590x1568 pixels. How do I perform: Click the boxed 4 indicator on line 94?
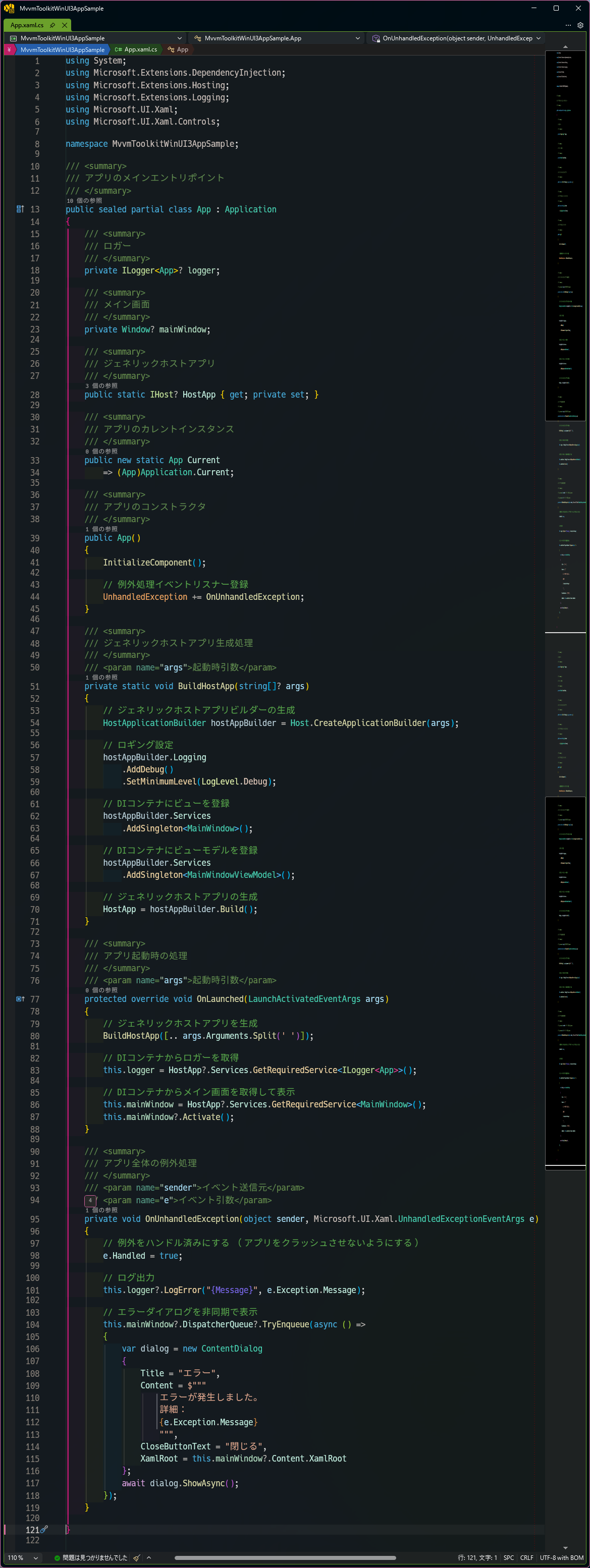(89, 1200)
